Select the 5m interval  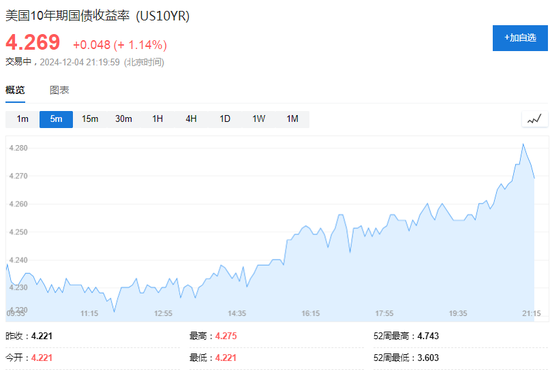point(56,119)
